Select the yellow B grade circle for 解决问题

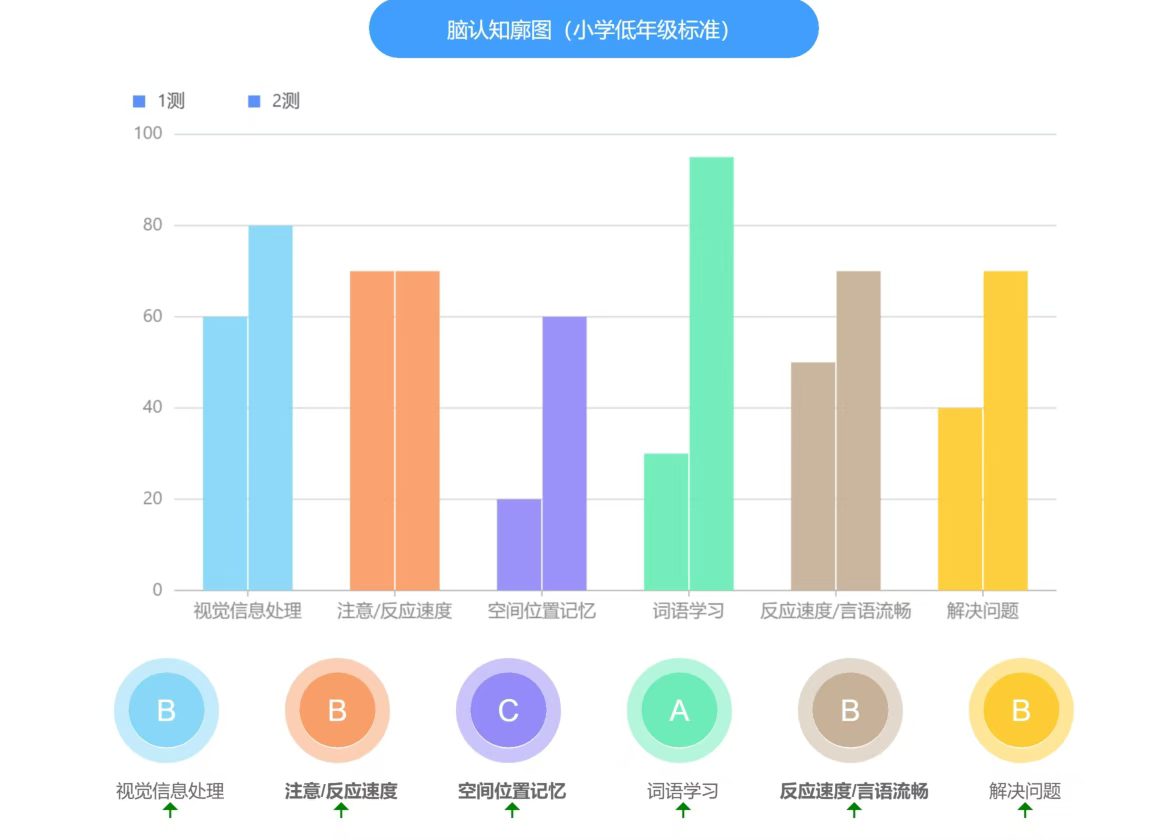[1022, 710]
